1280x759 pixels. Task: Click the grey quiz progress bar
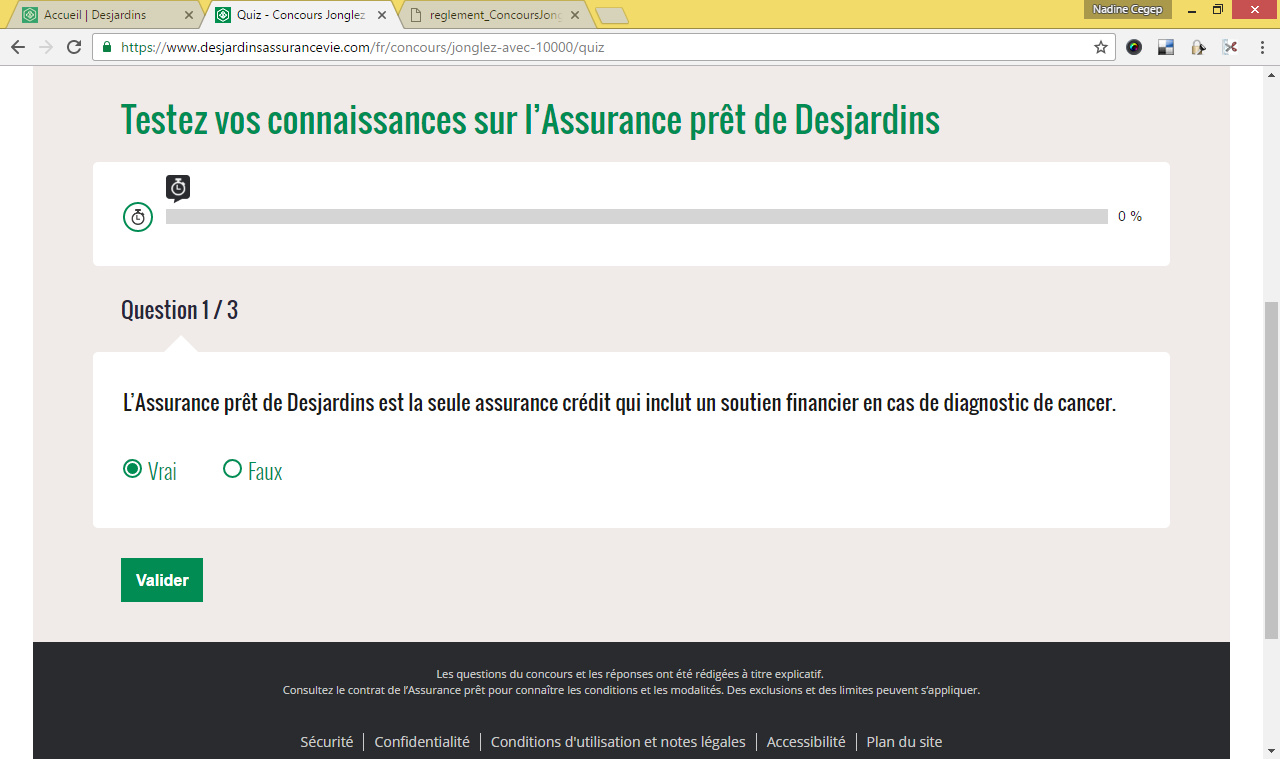637,216
